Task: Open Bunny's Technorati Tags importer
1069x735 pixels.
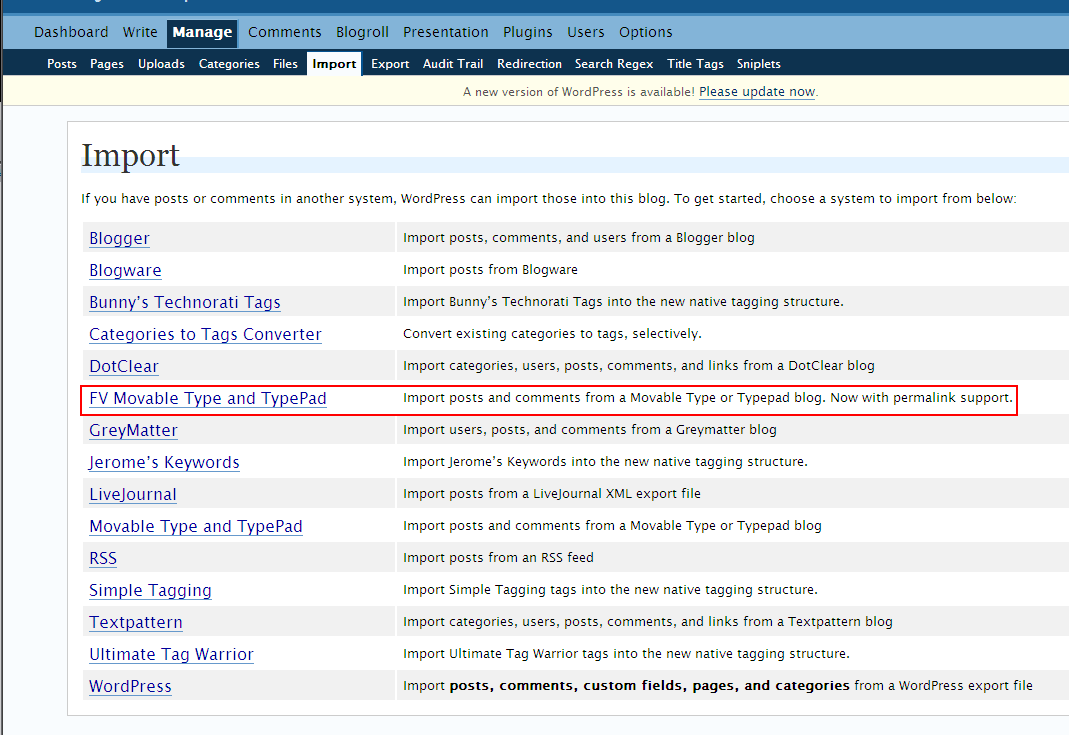Action: 185,302
